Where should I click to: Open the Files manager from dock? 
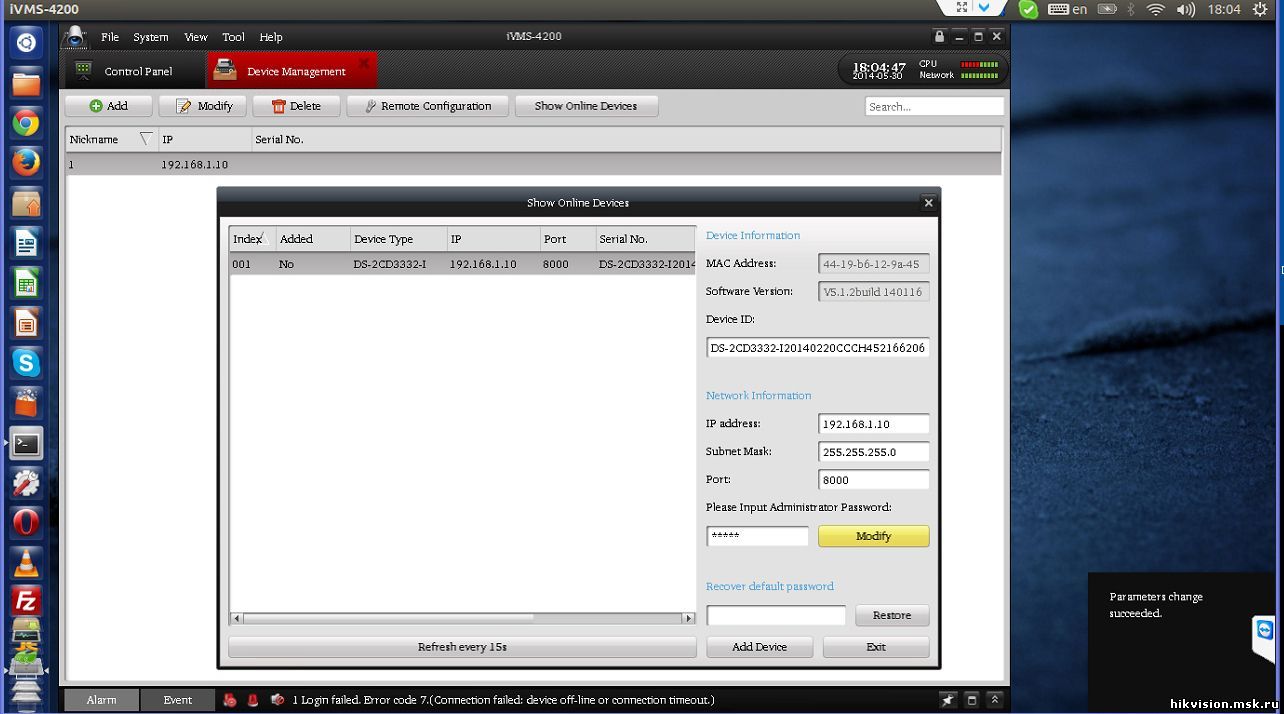26,83
